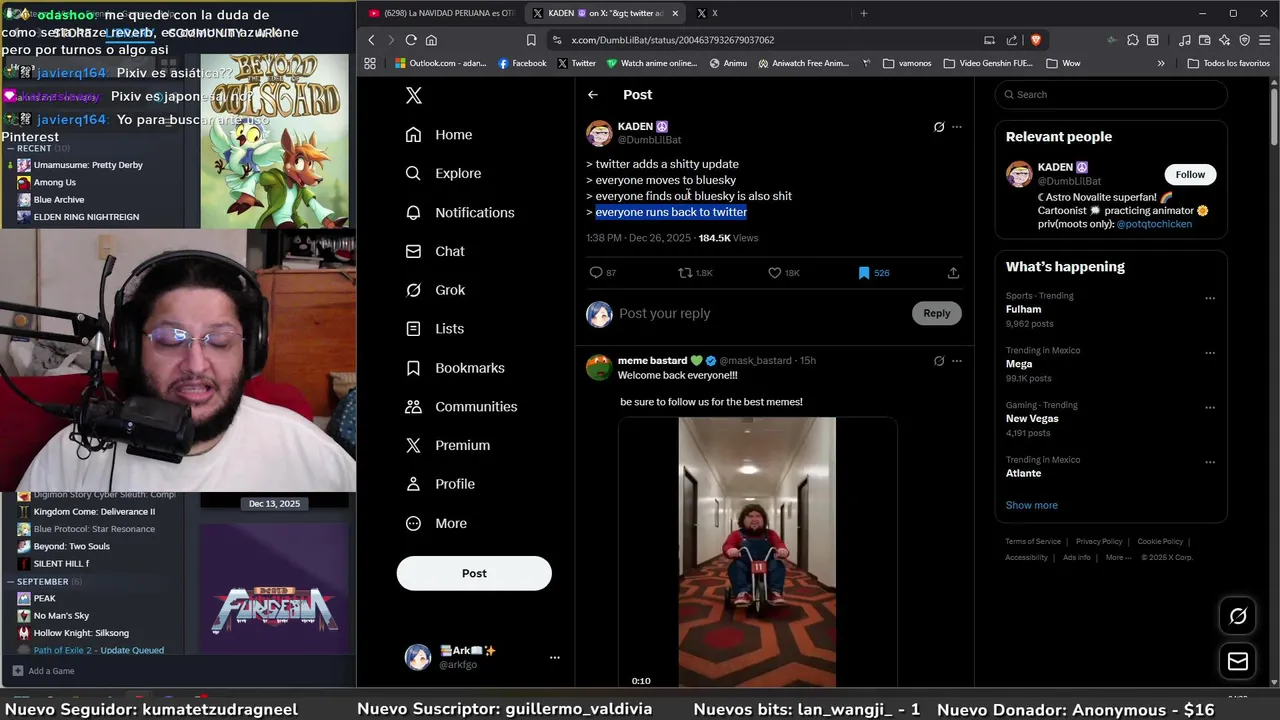Click Add a Game in Steam
This screenshot has height=720, width=1280.
(x=43, y=671)
